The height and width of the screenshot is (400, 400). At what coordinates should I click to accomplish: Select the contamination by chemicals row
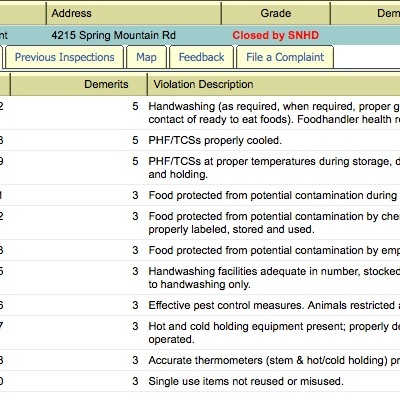200,223
